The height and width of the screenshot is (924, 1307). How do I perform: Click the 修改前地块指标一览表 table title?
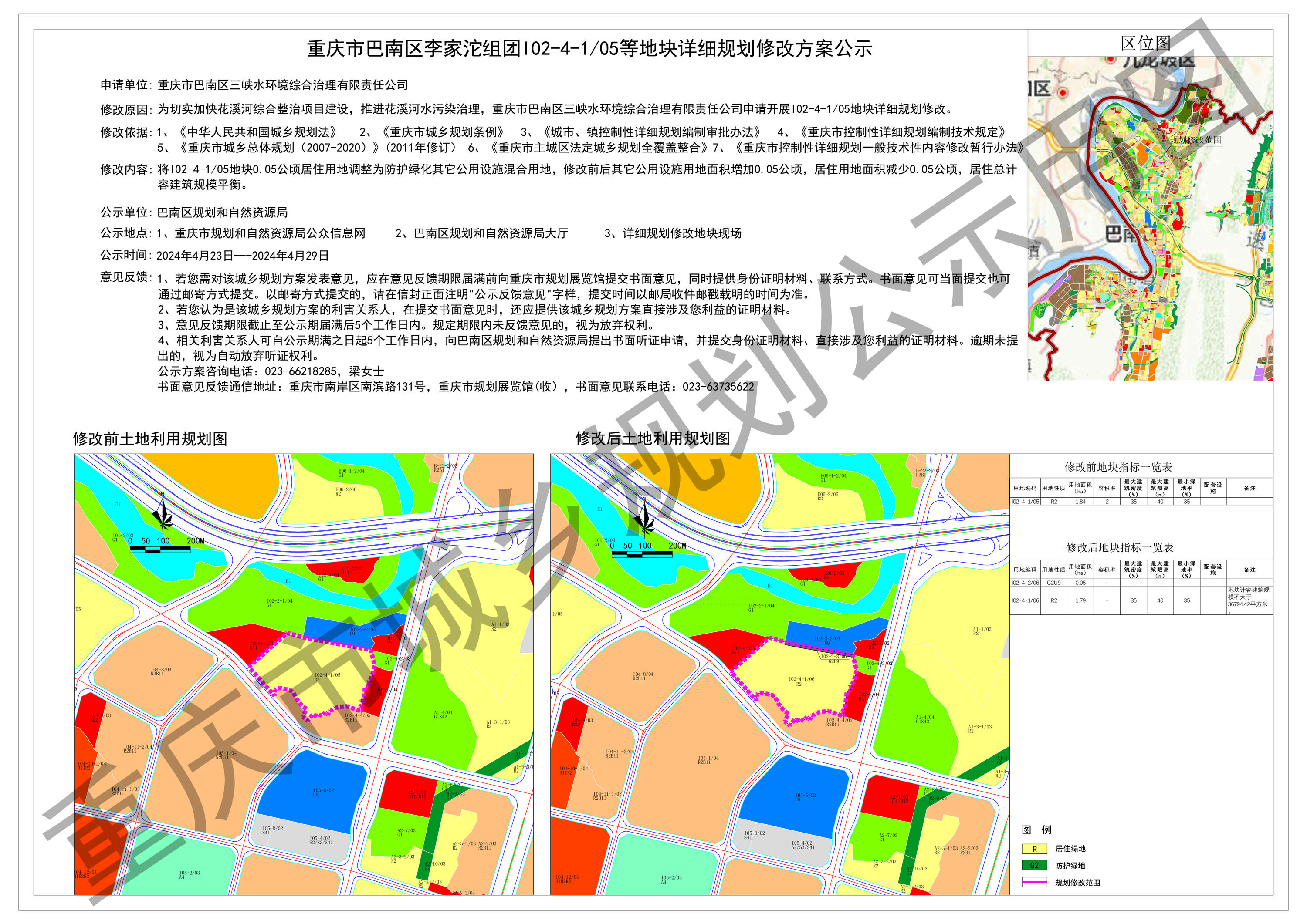pyautogui.click(x=1119, y=467)
